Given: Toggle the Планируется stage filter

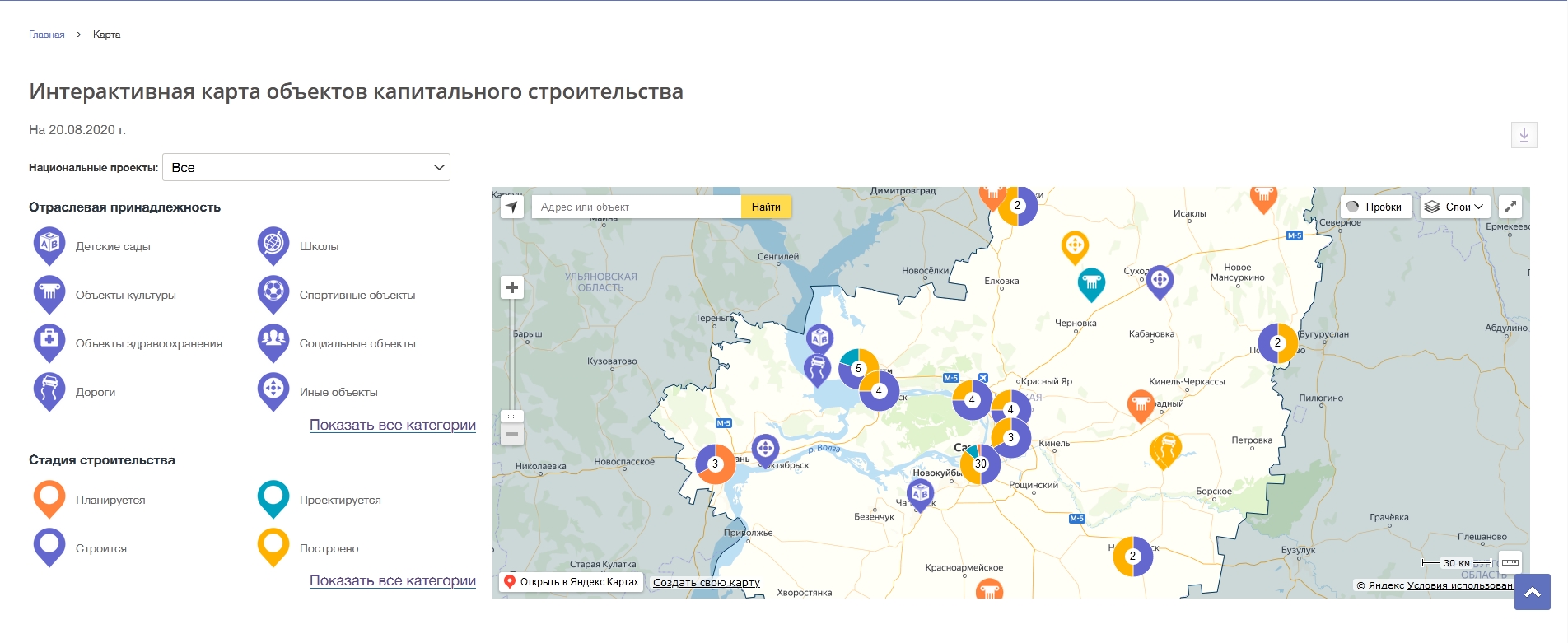Looking at the screenshot, I should (x=49, y=498).
